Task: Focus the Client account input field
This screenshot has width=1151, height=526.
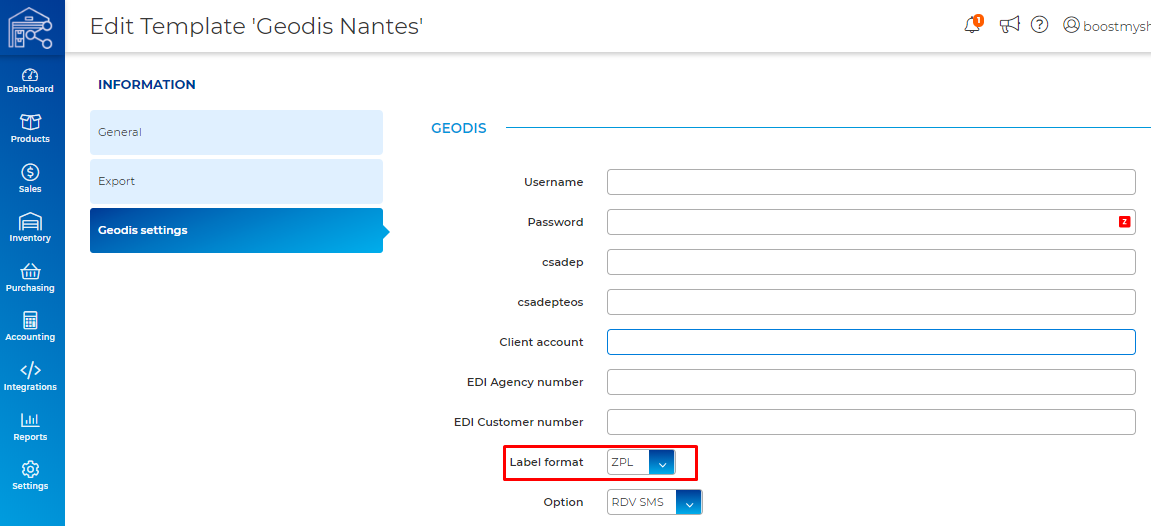Action: (x=871, y=342)
